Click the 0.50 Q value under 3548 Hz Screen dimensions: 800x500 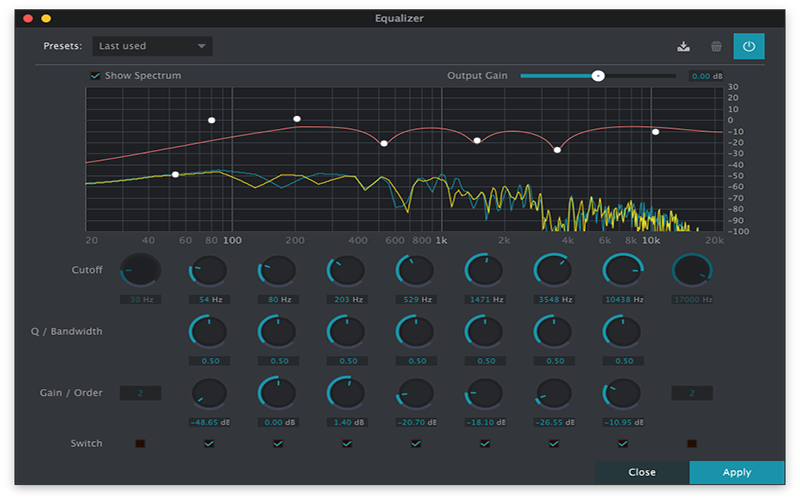(554, 361)
